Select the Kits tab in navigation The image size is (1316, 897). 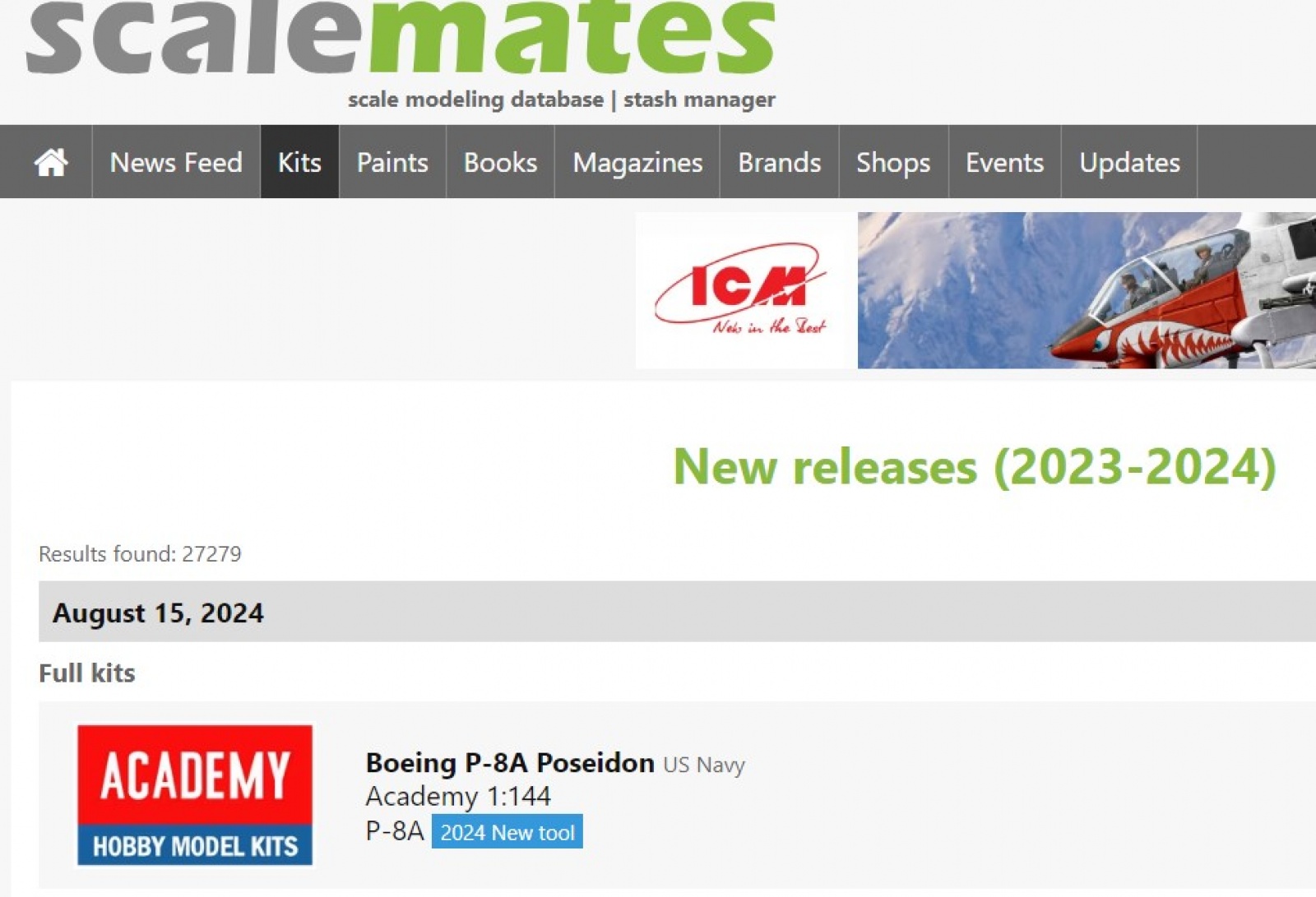(299, 162)
